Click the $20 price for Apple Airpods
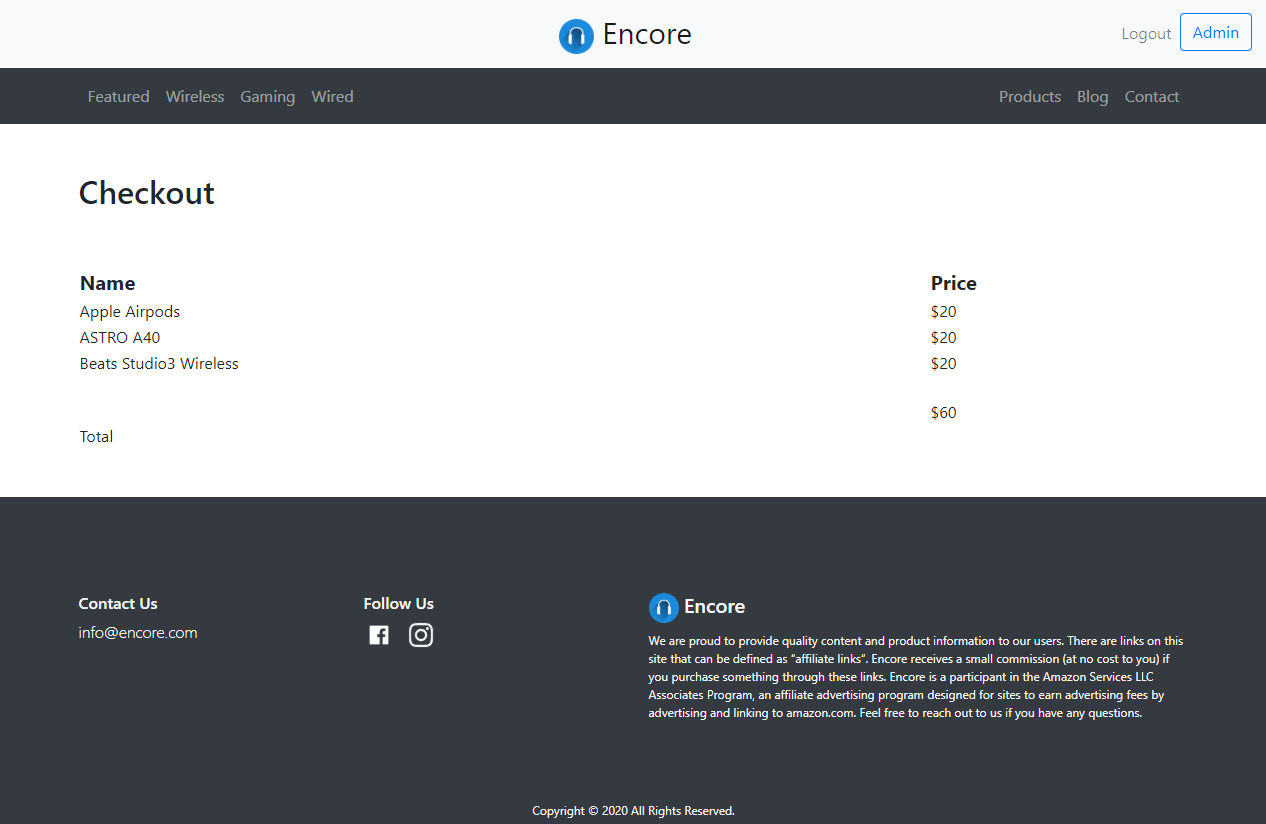1266x824 pixels. [943, 312]
